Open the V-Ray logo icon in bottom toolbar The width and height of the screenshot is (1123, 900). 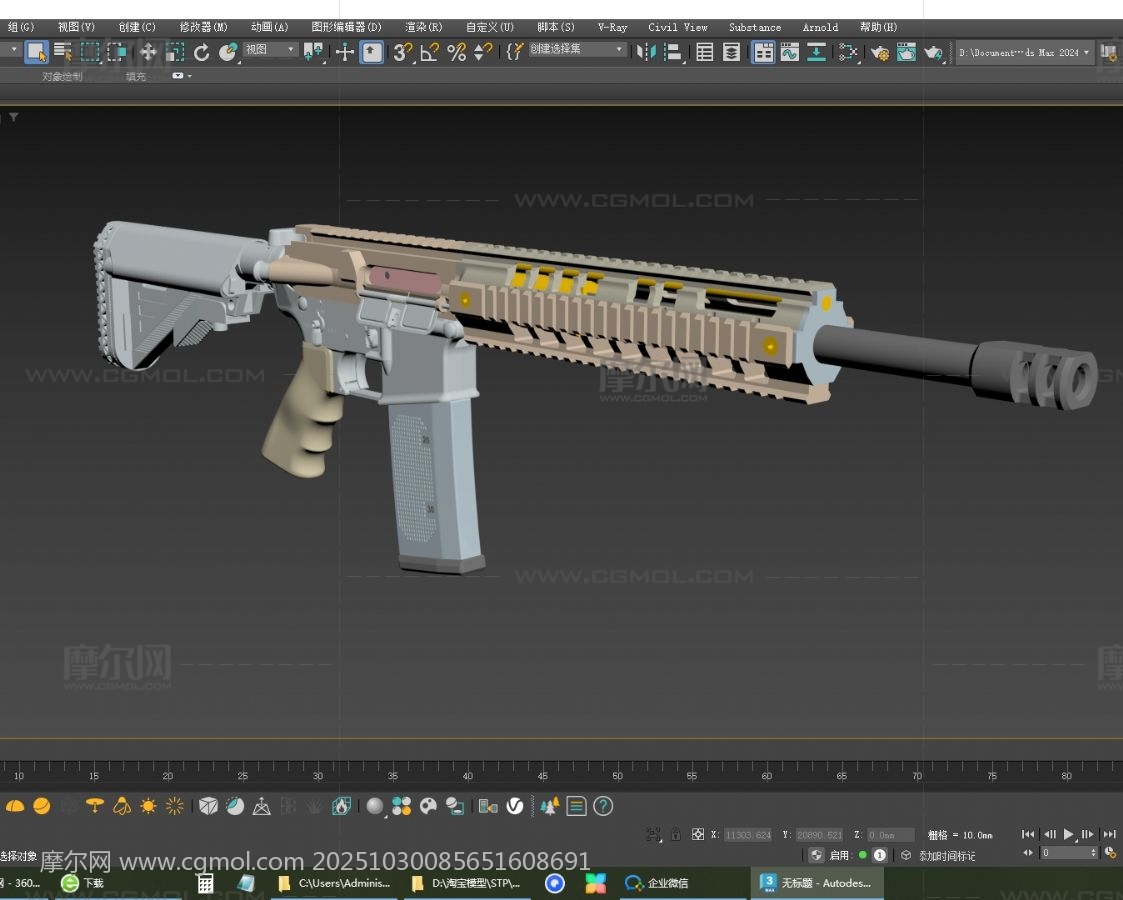[x=515, y=806]
